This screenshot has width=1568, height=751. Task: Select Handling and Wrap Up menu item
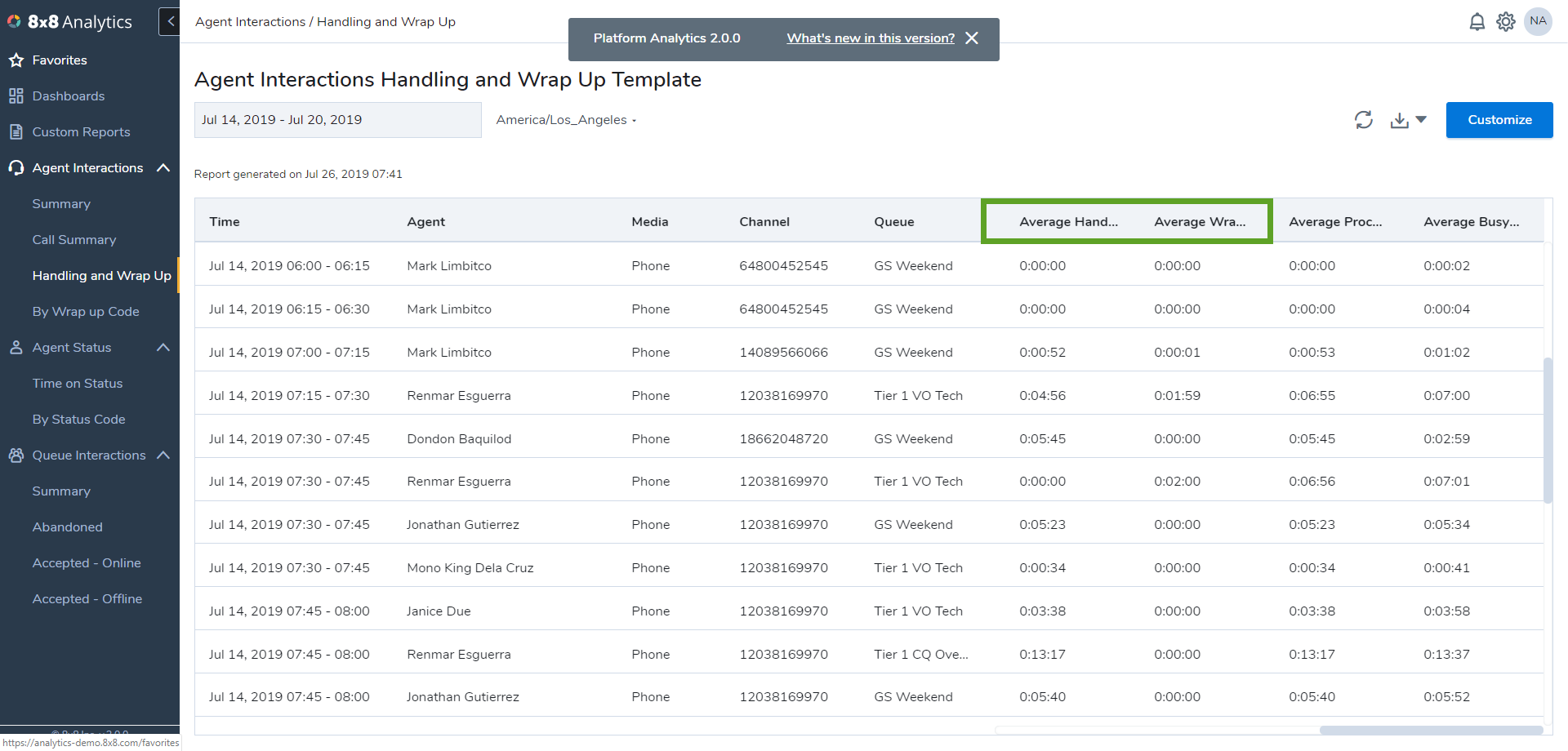(x=102, y=275)
